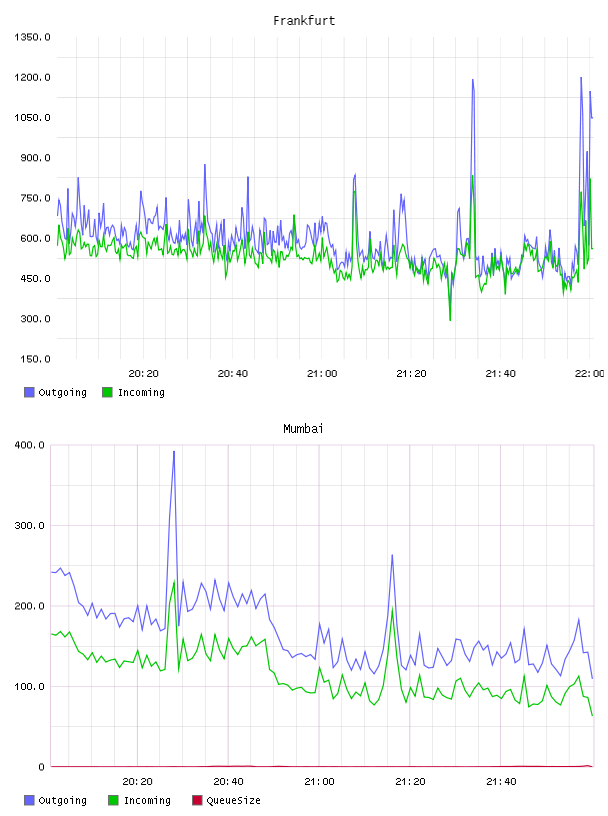The width and height of the screenshot is (608, 816).
Task: Select the Mumbai chart title
Action: [303, 429]
